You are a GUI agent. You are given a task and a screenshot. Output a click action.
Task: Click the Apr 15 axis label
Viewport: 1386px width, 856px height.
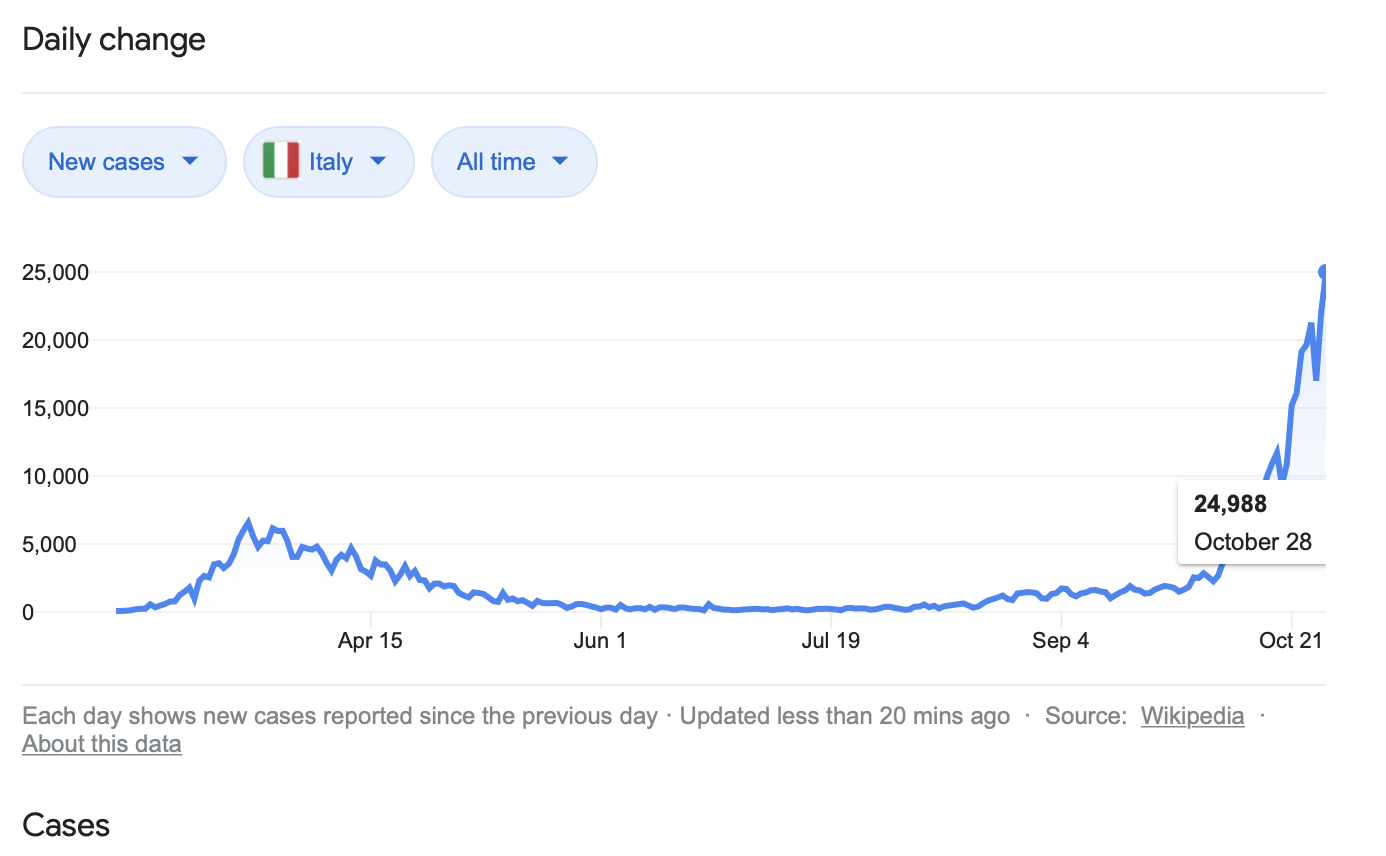click(370, 641)
